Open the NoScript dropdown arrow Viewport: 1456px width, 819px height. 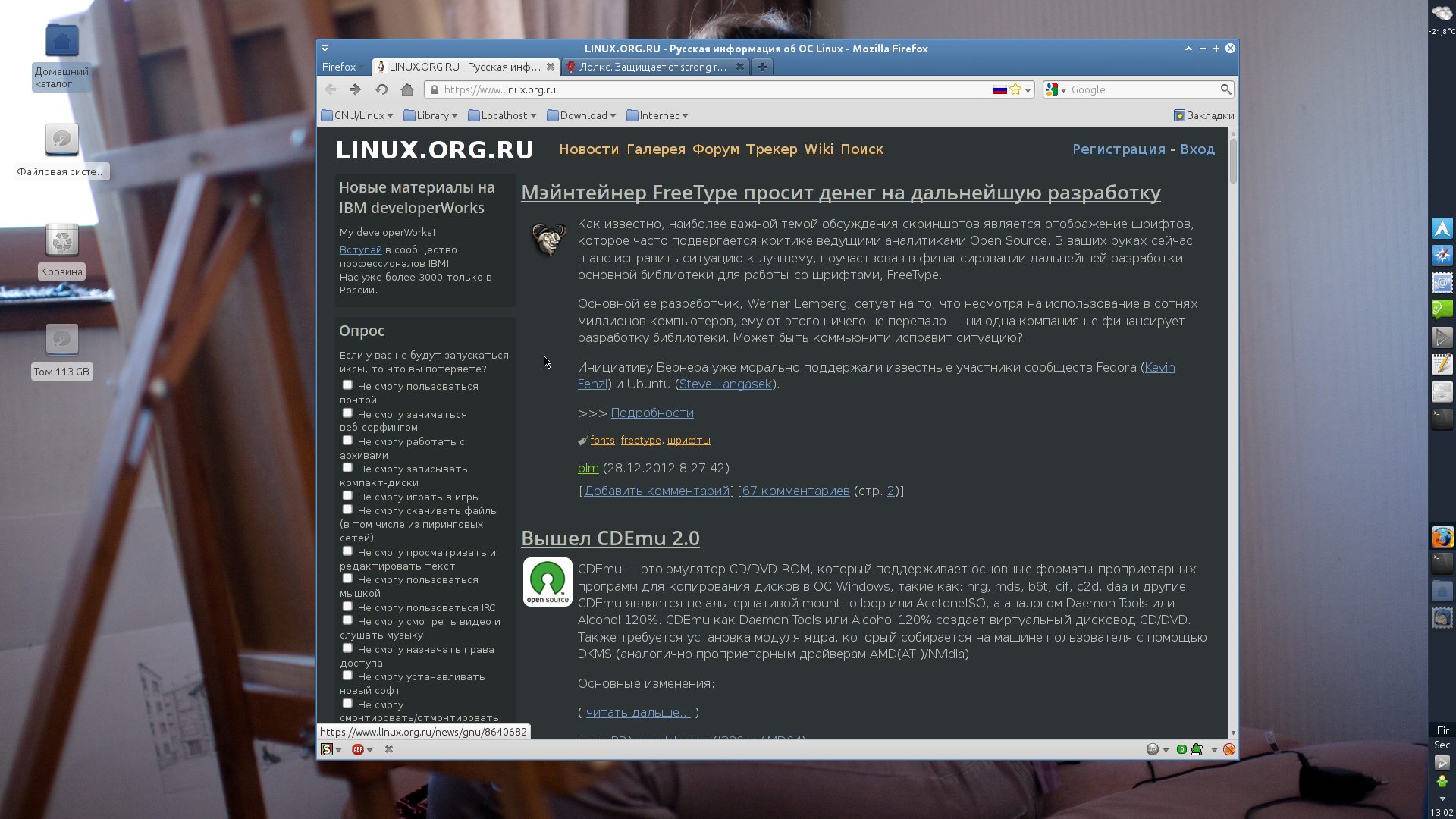point(339,750)
